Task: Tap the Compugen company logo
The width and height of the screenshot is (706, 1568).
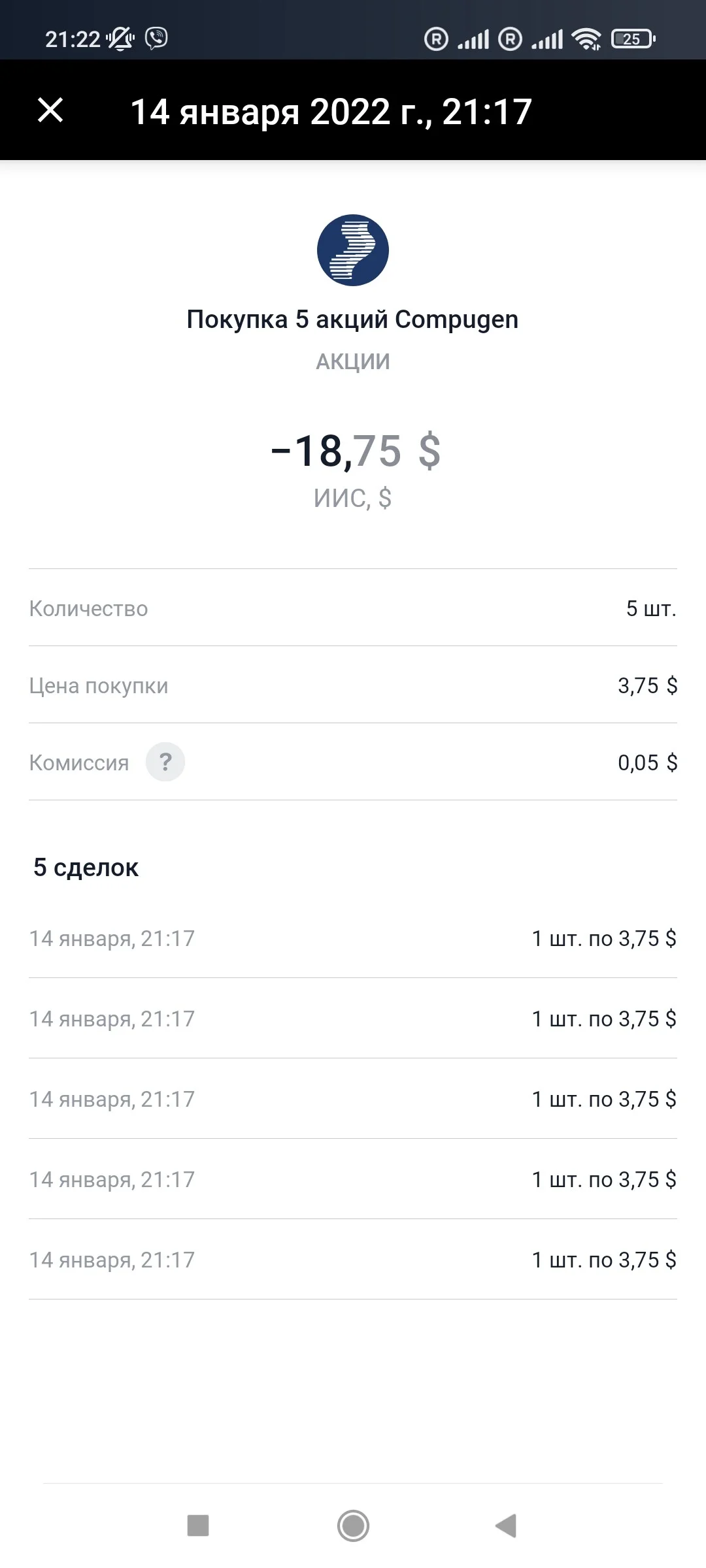Action: pyautogui.click(x=353, y=250)
